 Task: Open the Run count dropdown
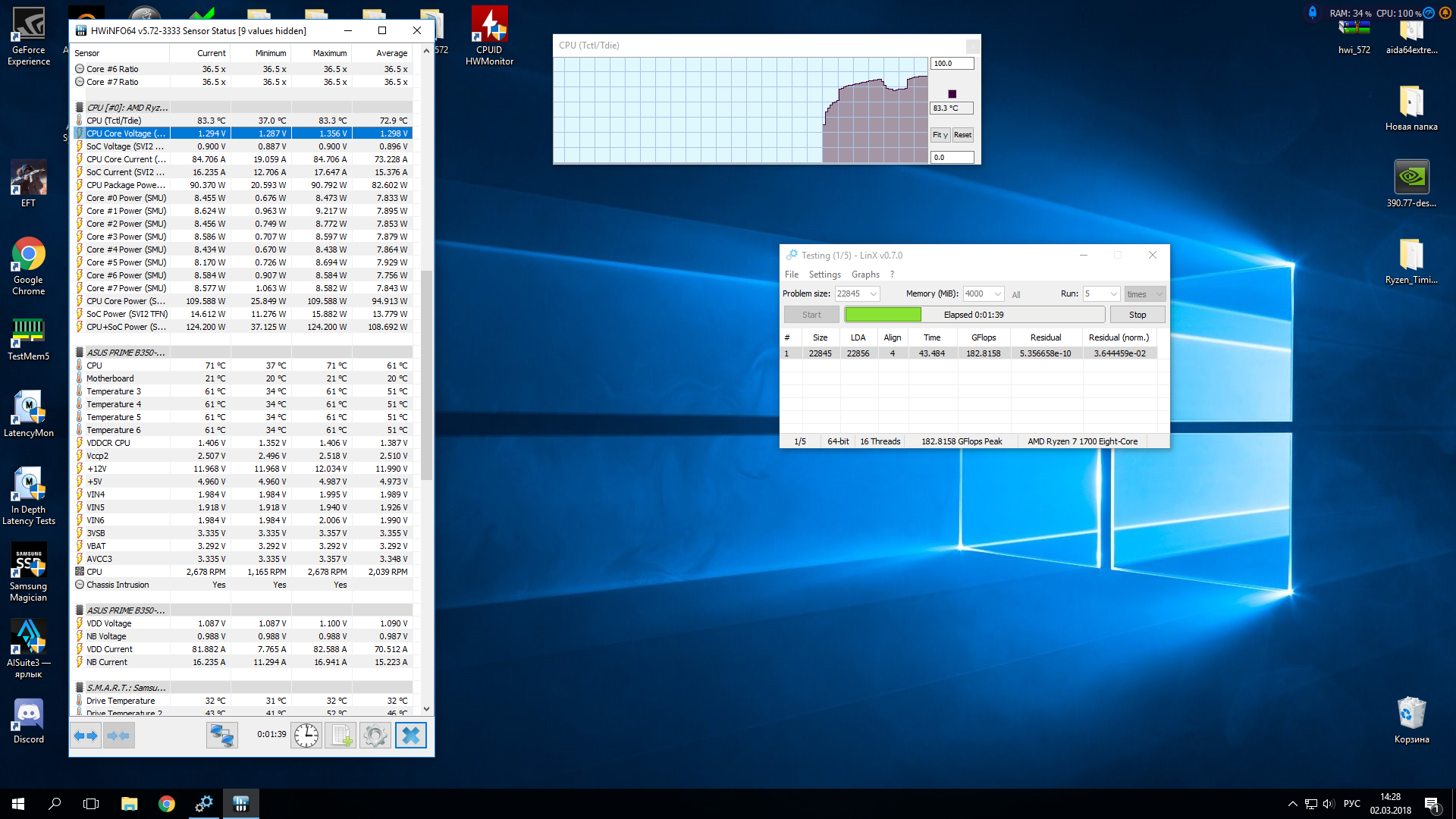pyautogui.click(x=1113, y=294)
